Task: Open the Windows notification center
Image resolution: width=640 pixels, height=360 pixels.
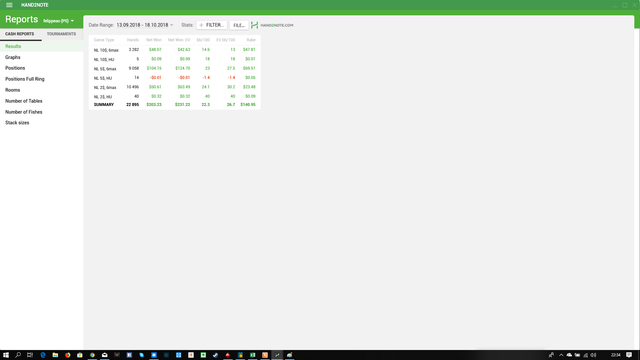Action: (x=629, y=355)
